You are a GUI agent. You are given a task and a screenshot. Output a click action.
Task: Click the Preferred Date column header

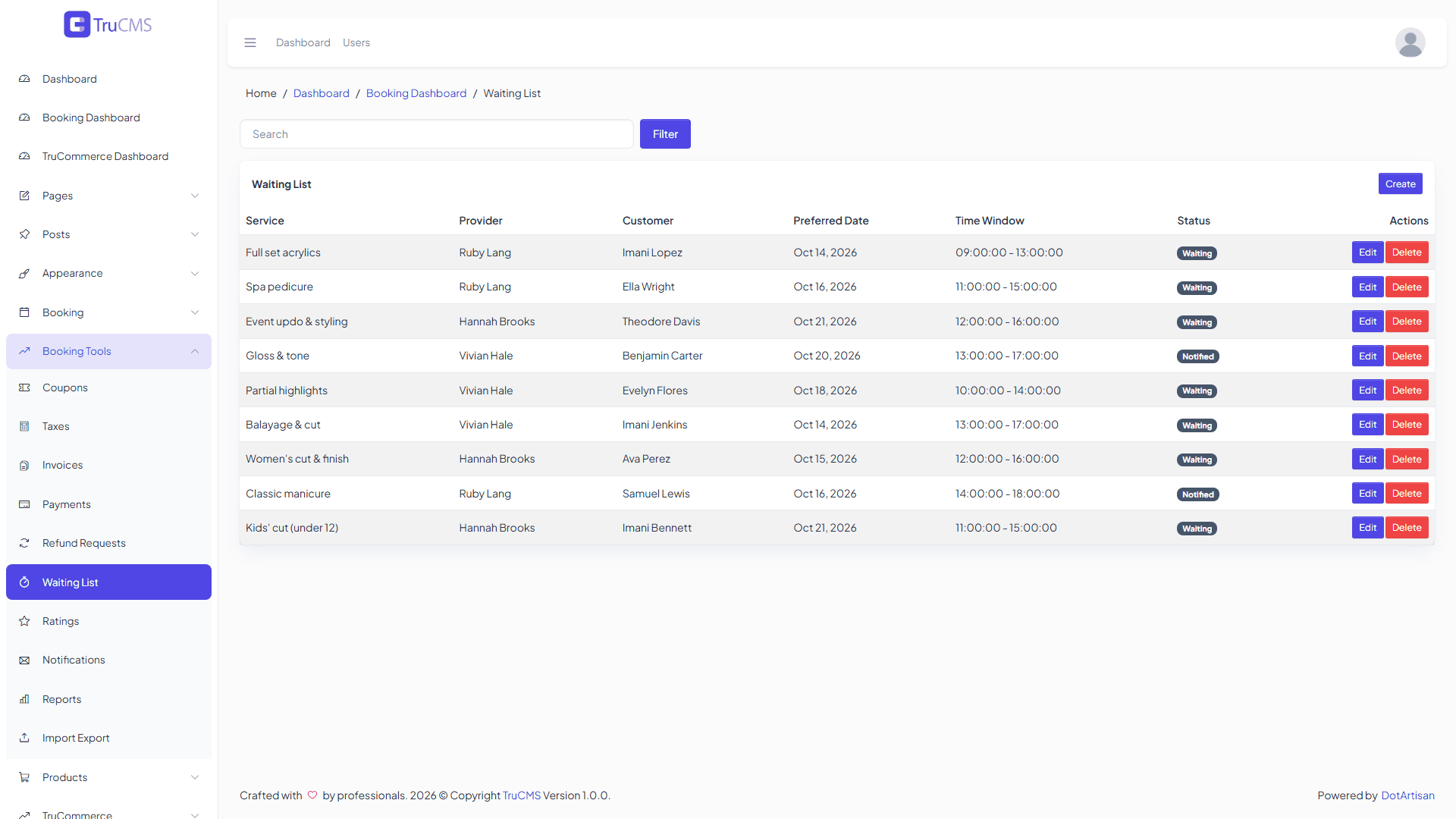pos(831,221)
